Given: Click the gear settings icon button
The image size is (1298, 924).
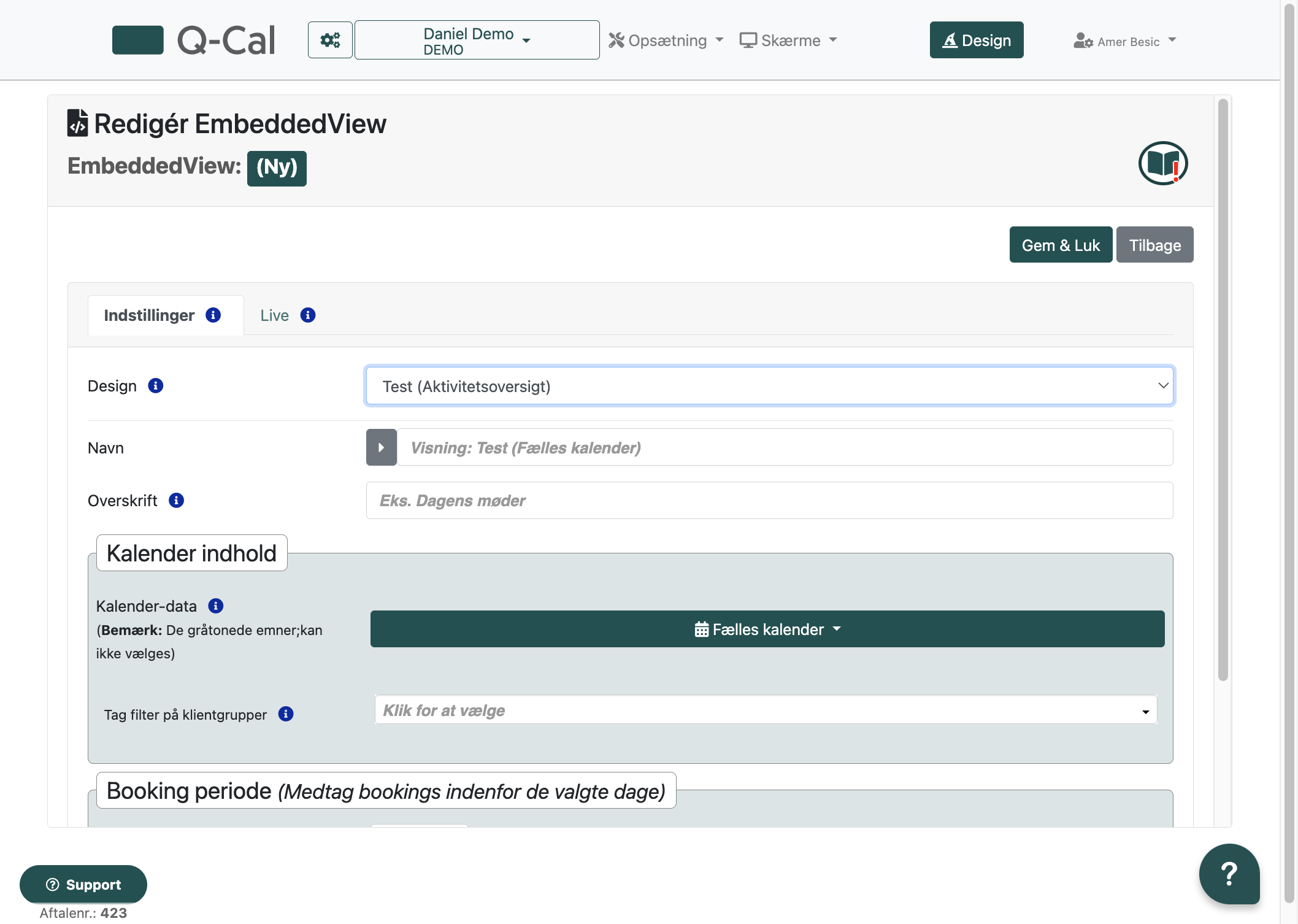Looking at the screenshot, I should coord(330,40).
